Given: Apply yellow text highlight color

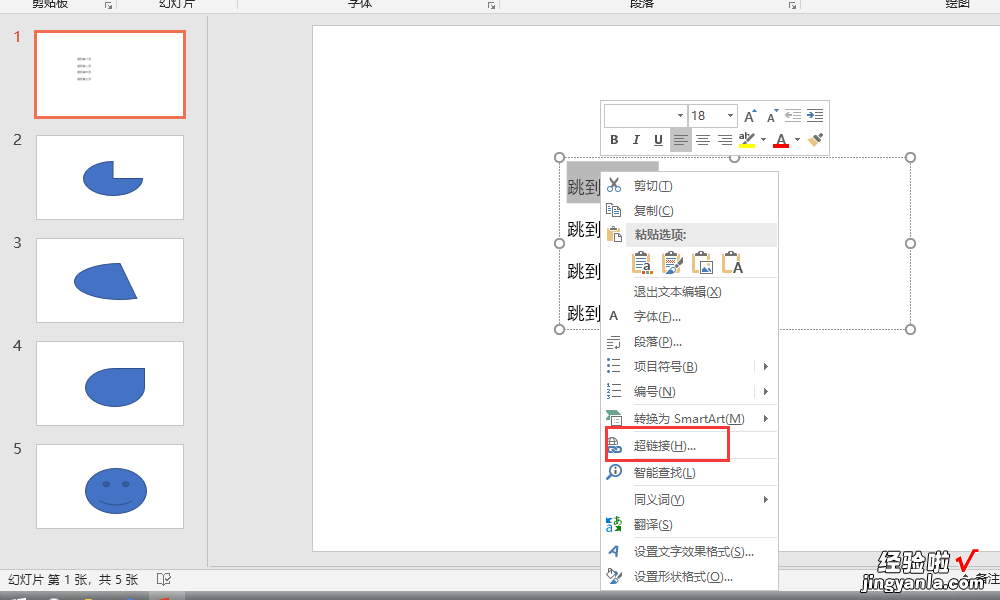Looking at the screenshot, I should (747, 140).
